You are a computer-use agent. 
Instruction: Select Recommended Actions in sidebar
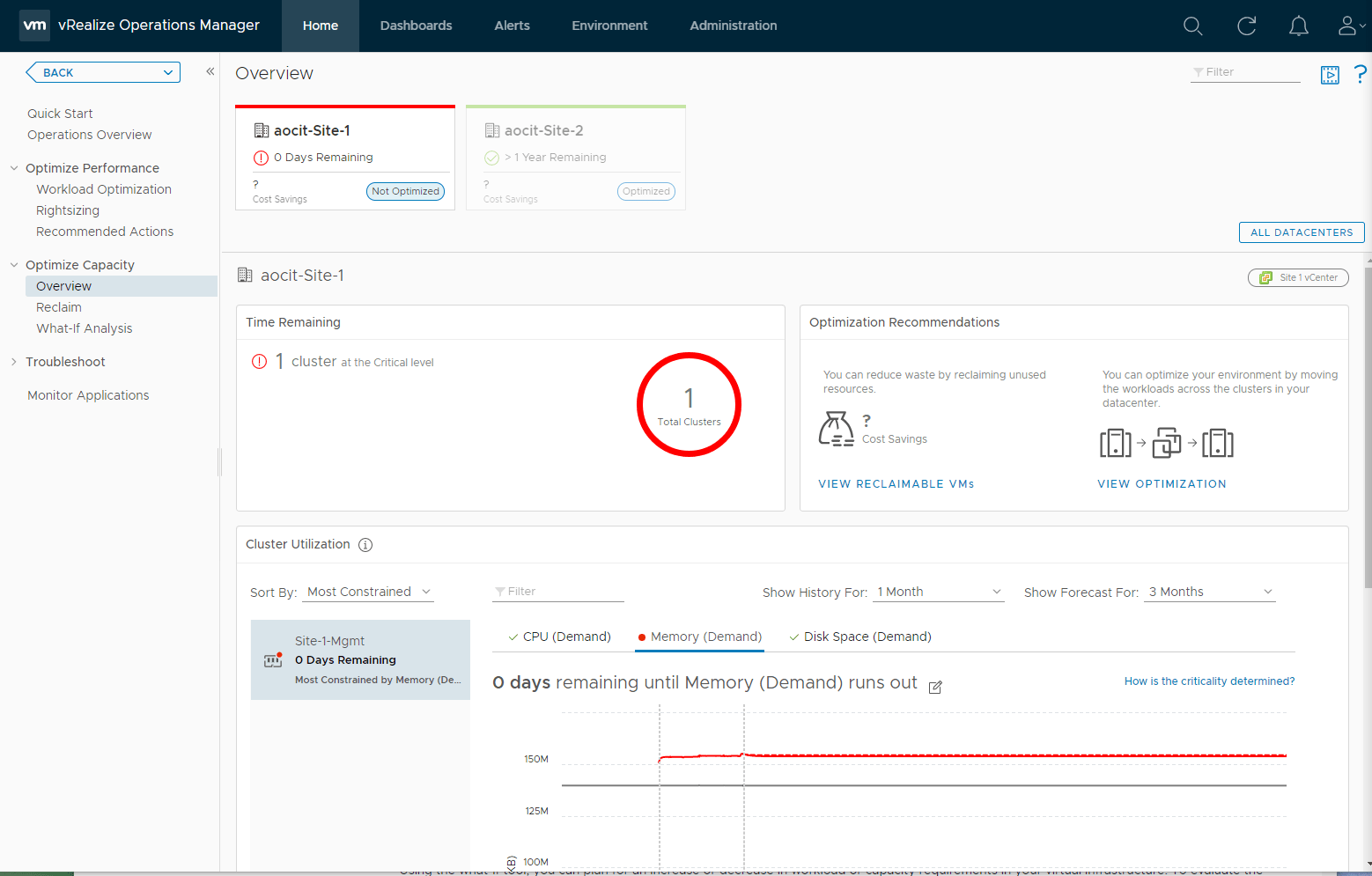tap(105, 232)
